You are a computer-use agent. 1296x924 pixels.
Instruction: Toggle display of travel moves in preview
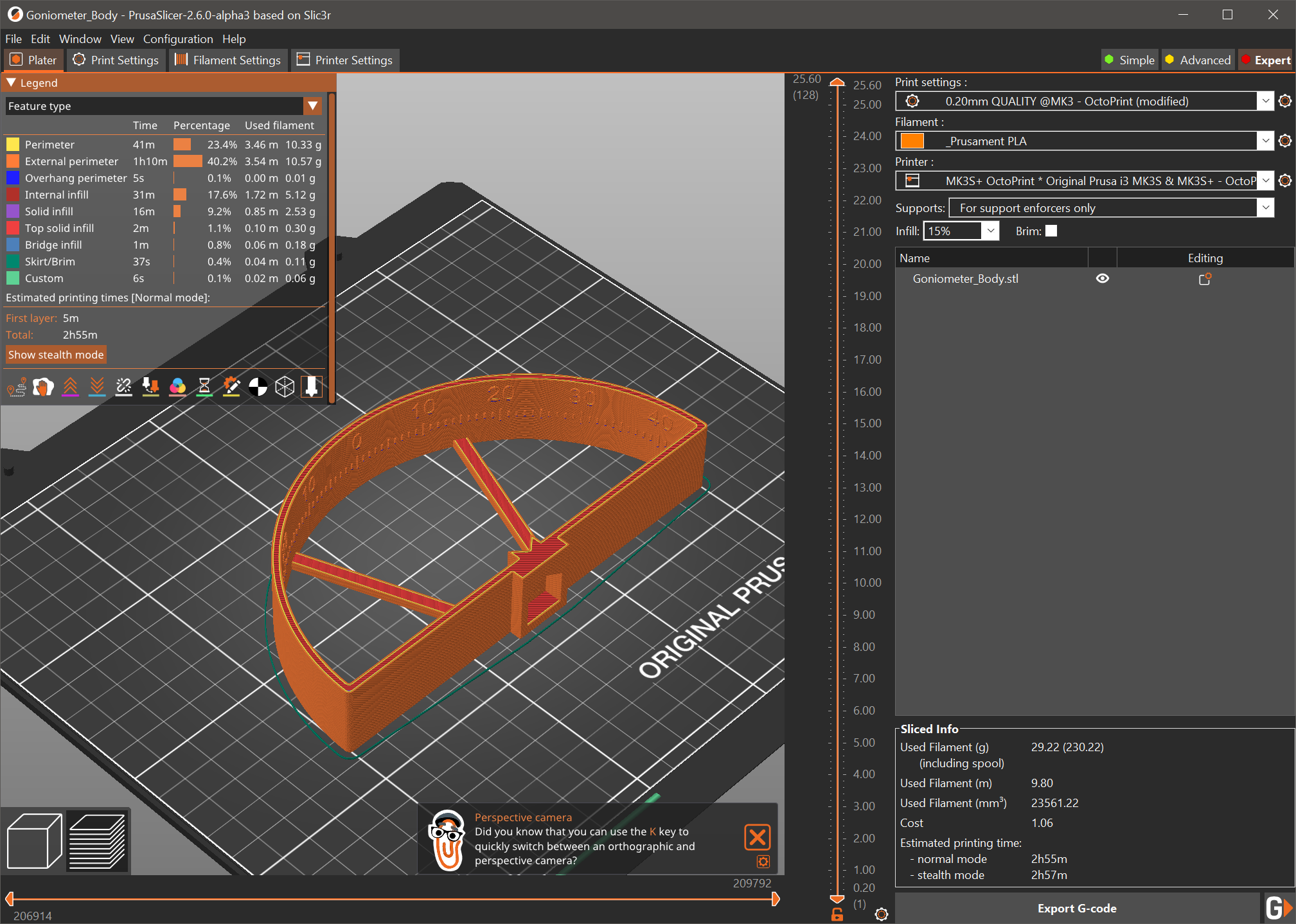click(x=17, y=386)
